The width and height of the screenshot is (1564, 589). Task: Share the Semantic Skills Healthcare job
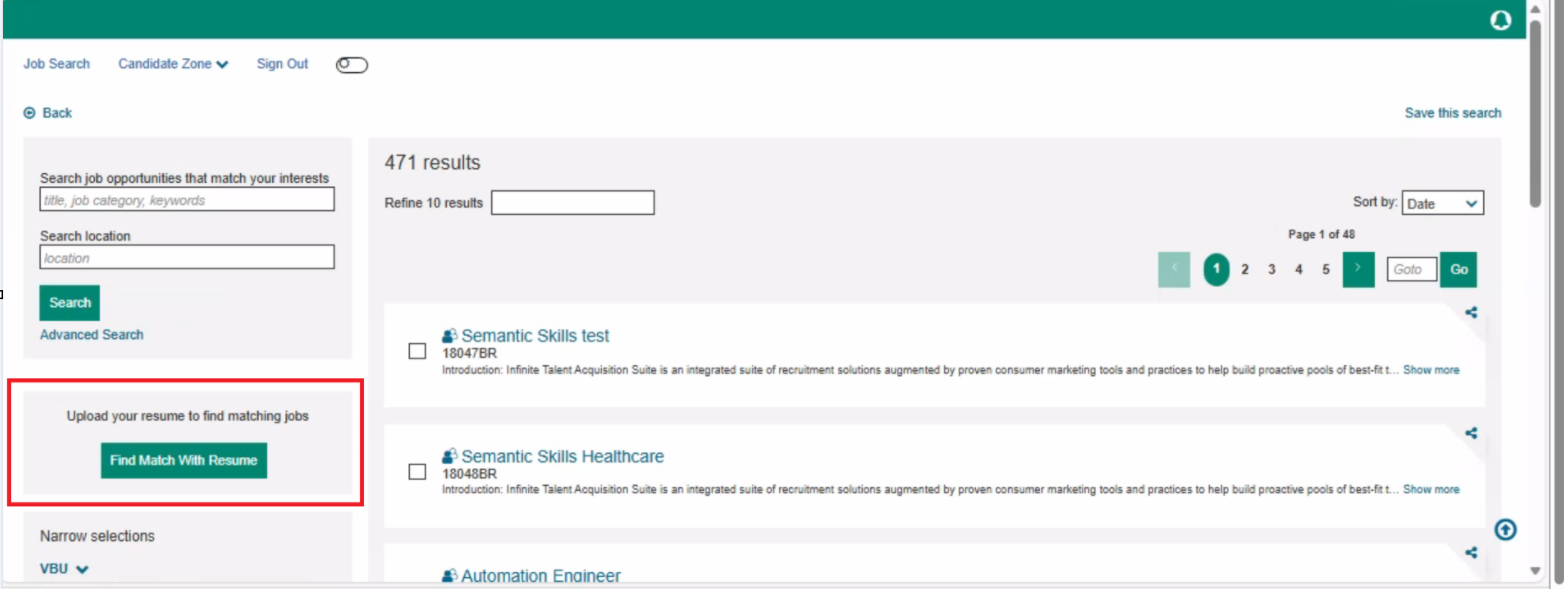tap(1471, 433)
